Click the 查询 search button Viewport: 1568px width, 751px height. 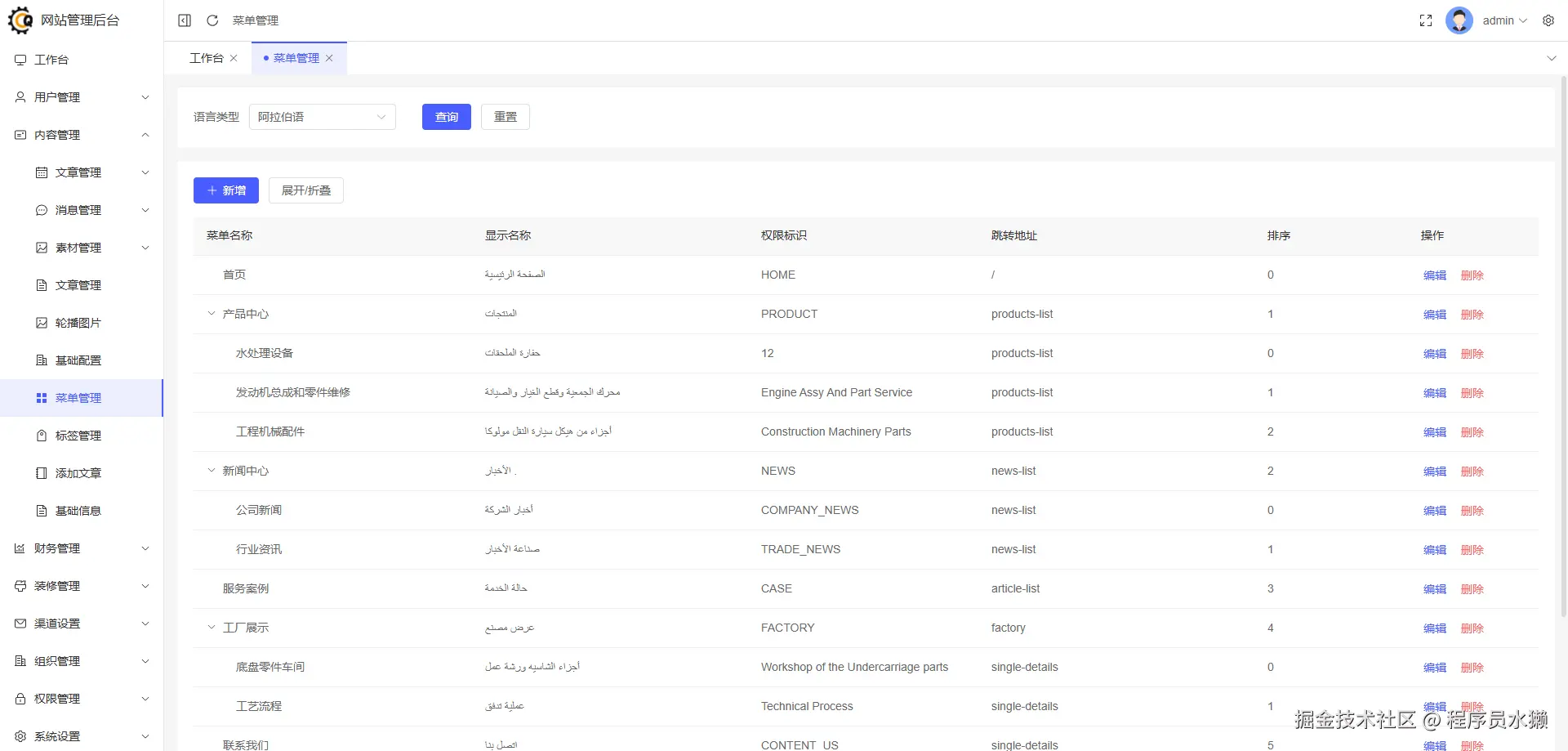[446, 117]
